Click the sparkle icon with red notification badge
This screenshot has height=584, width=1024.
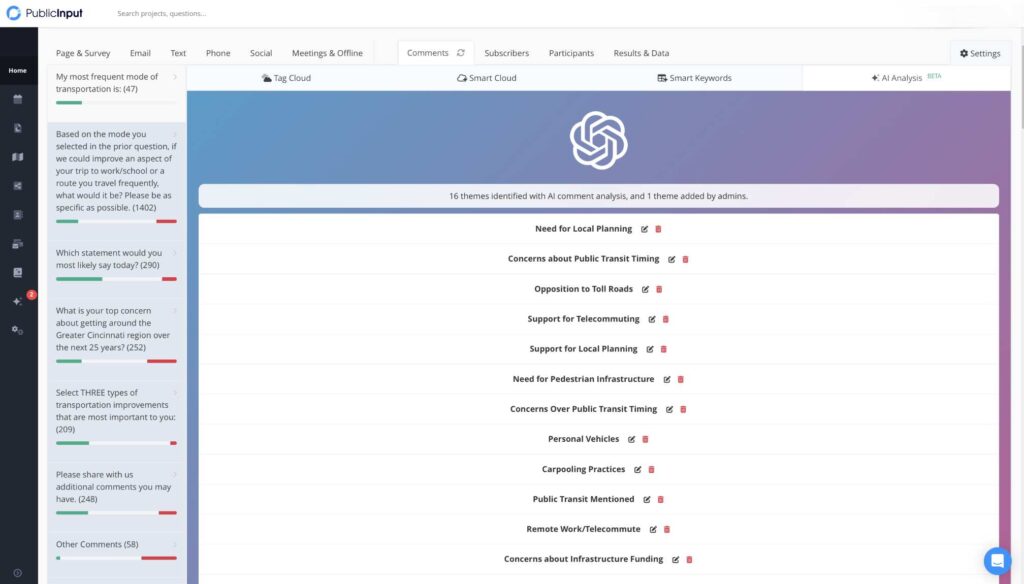coord(18,301)
